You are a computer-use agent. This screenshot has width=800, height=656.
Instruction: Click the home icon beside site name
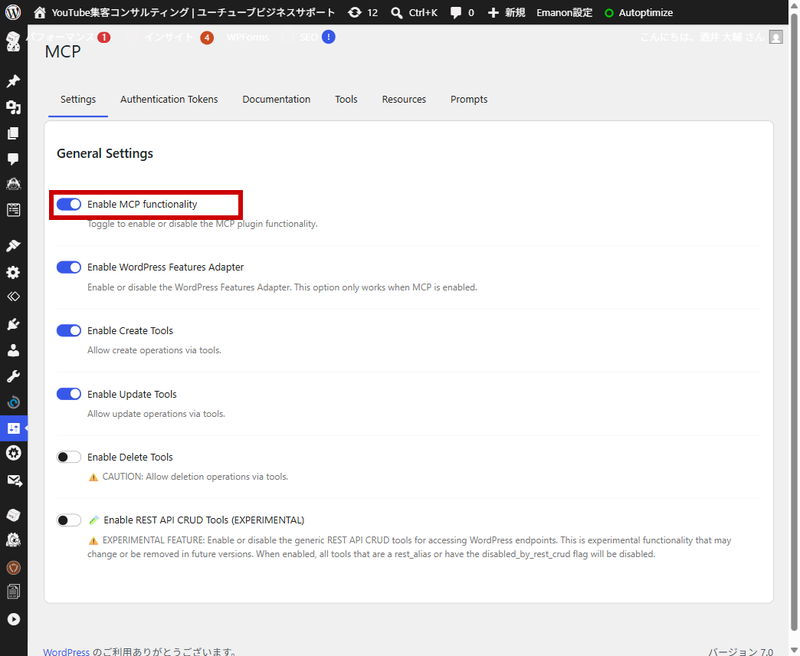pyautogui.click(x=39, y=12)
